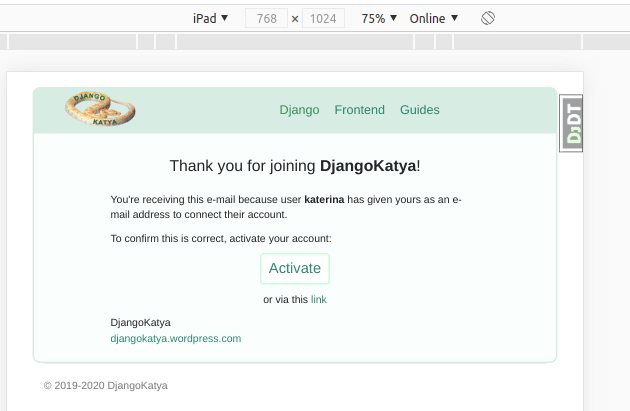Click the widest center media-query bar segment
This screenshot has width=630, height=411.
click(295, 41)
